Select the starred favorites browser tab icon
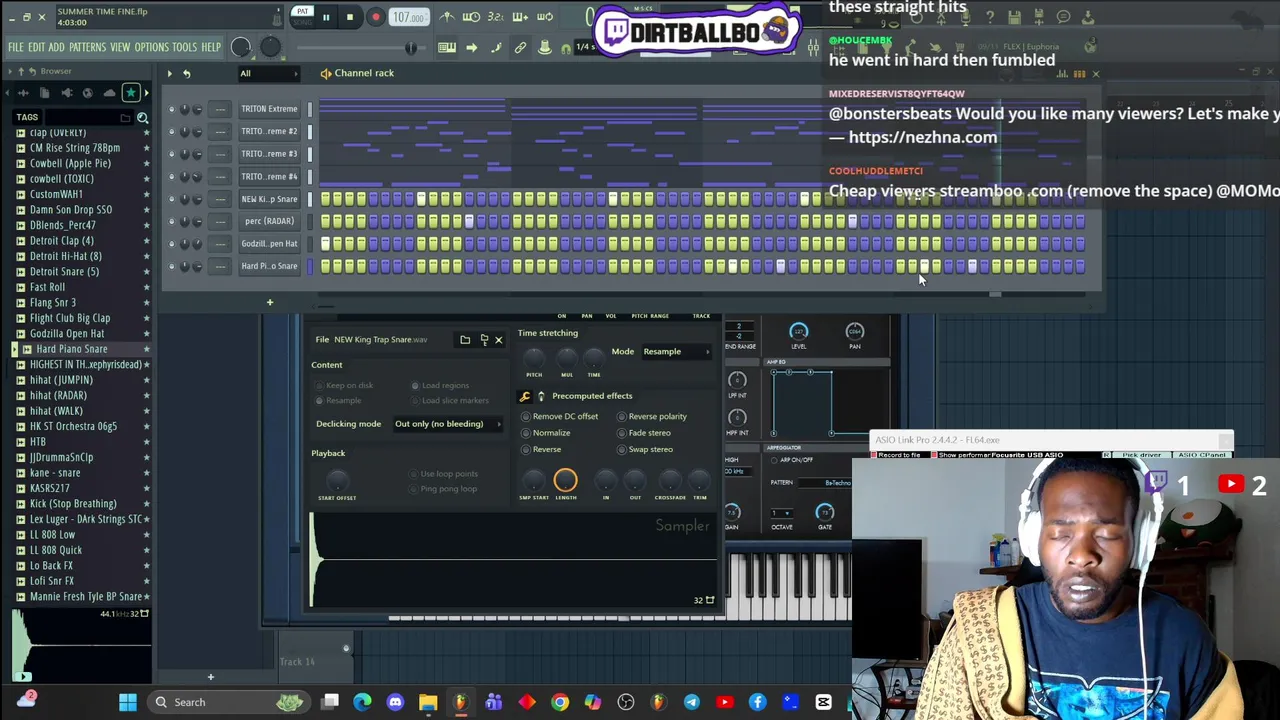Image resolution: width=1280 pixels, height=720 pixels. 131,92
